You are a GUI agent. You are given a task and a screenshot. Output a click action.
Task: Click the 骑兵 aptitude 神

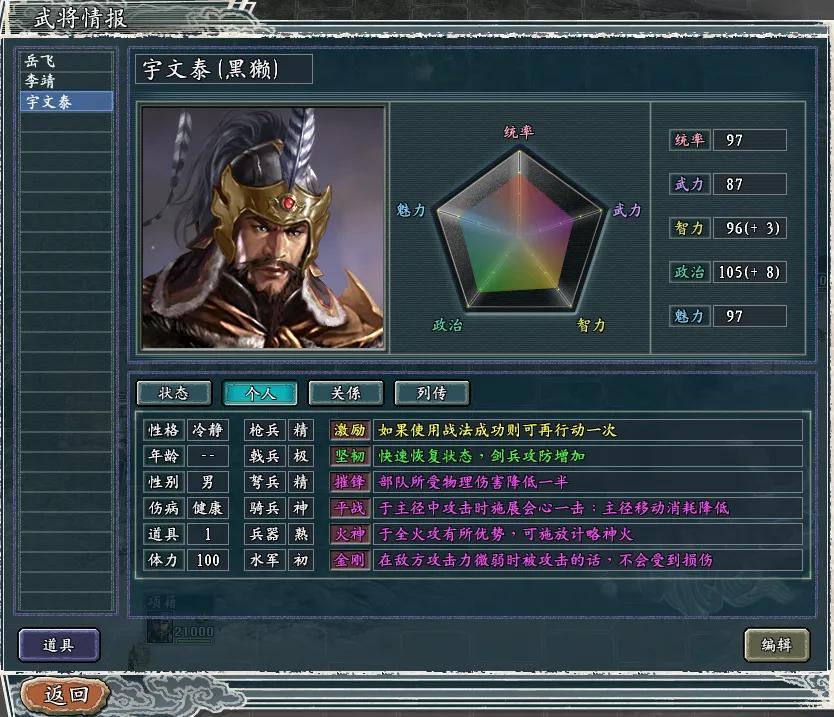pyautogui.click(x=301, y=508)
